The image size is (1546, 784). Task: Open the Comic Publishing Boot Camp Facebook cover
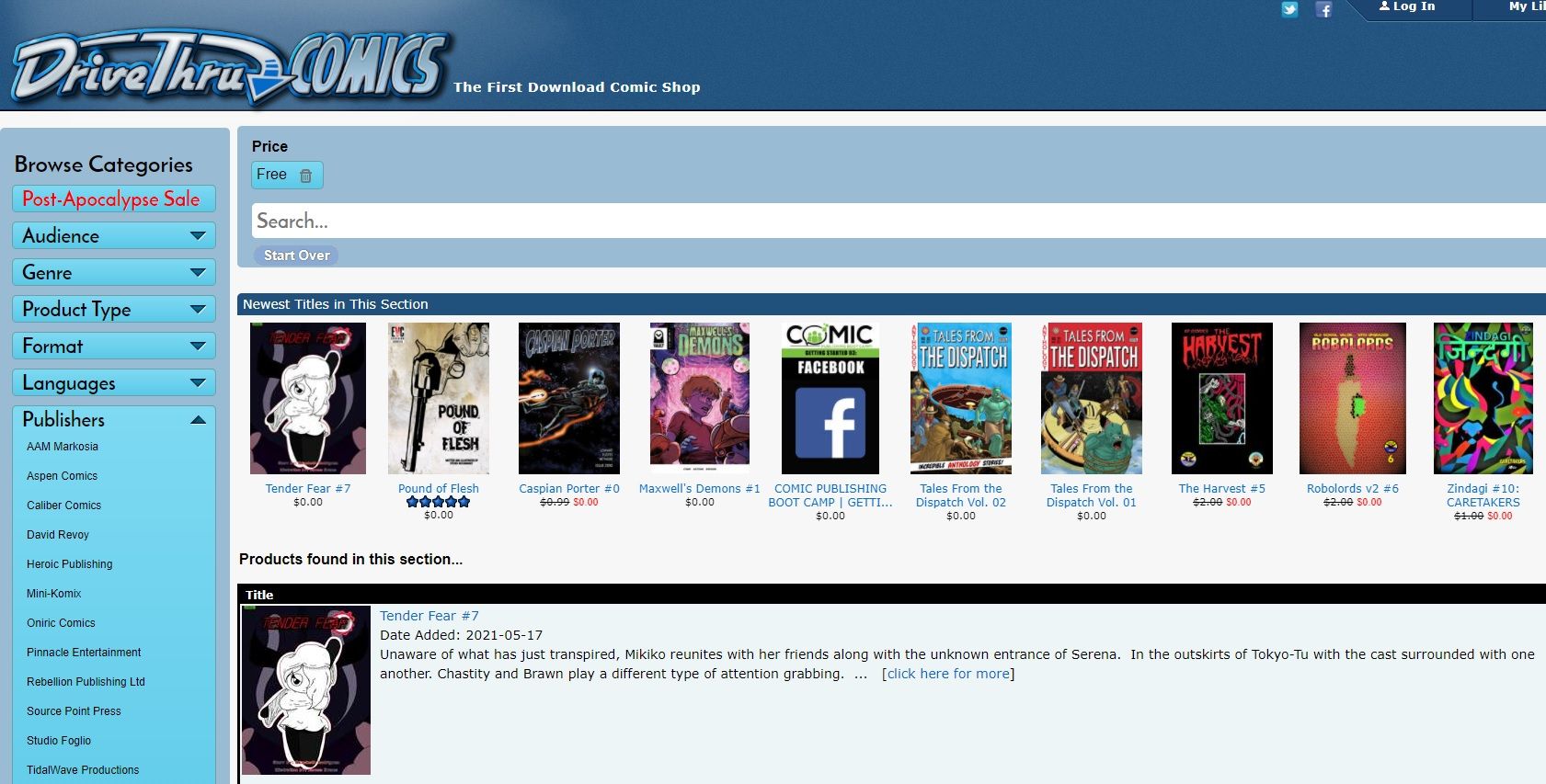pyautogui.click(x=830, y=398)
